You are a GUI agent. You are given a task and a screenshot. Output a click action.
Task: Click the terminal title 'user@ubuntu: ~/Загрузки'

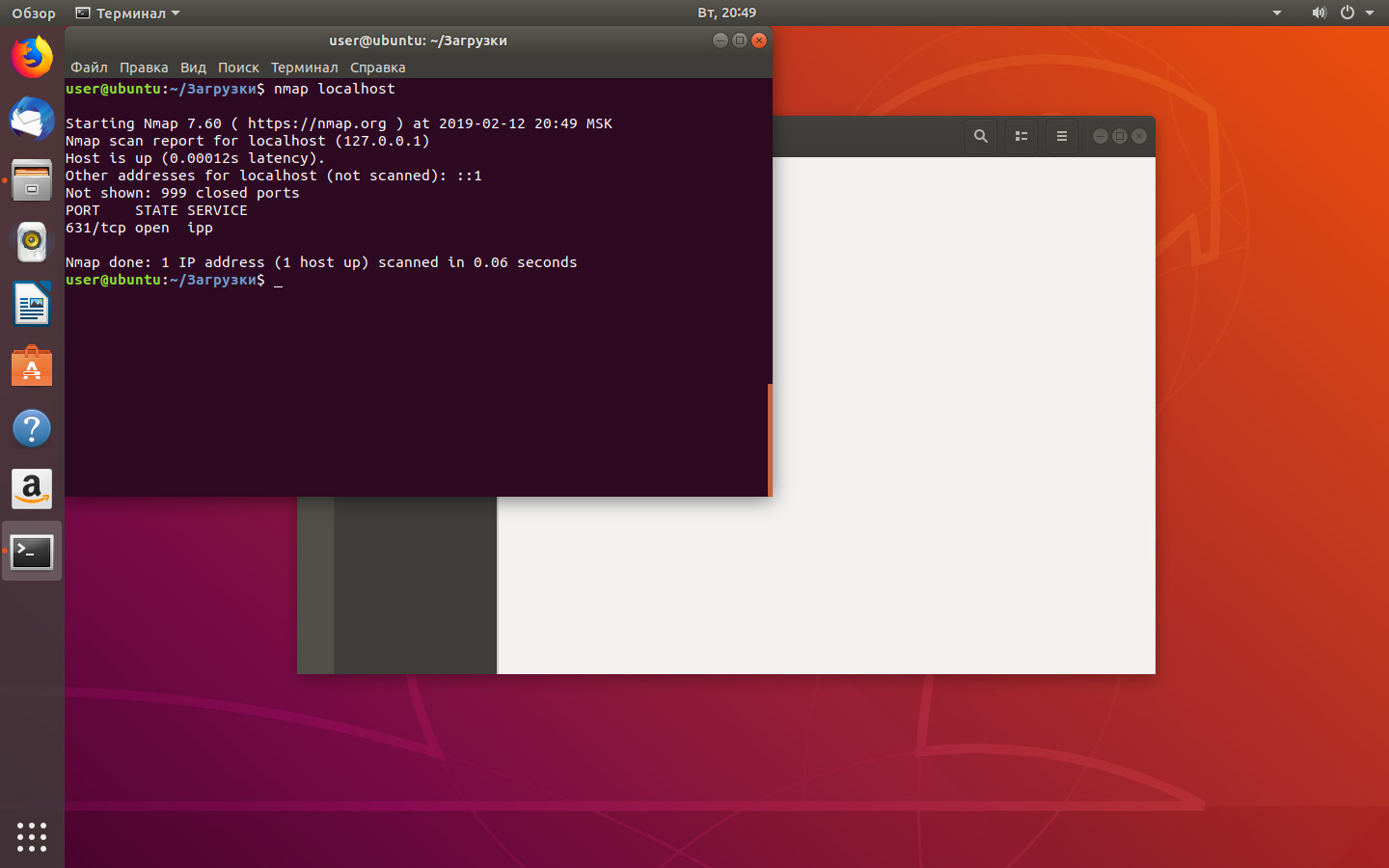coord(418,41)
